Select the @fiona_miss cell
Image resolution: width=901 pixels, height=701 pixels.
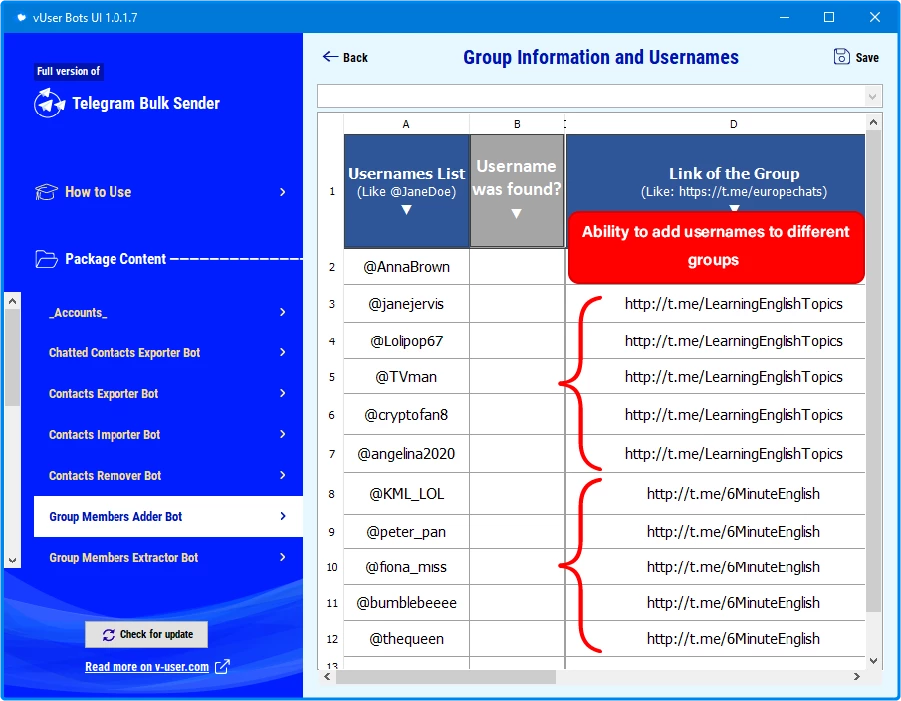(406, 567)
